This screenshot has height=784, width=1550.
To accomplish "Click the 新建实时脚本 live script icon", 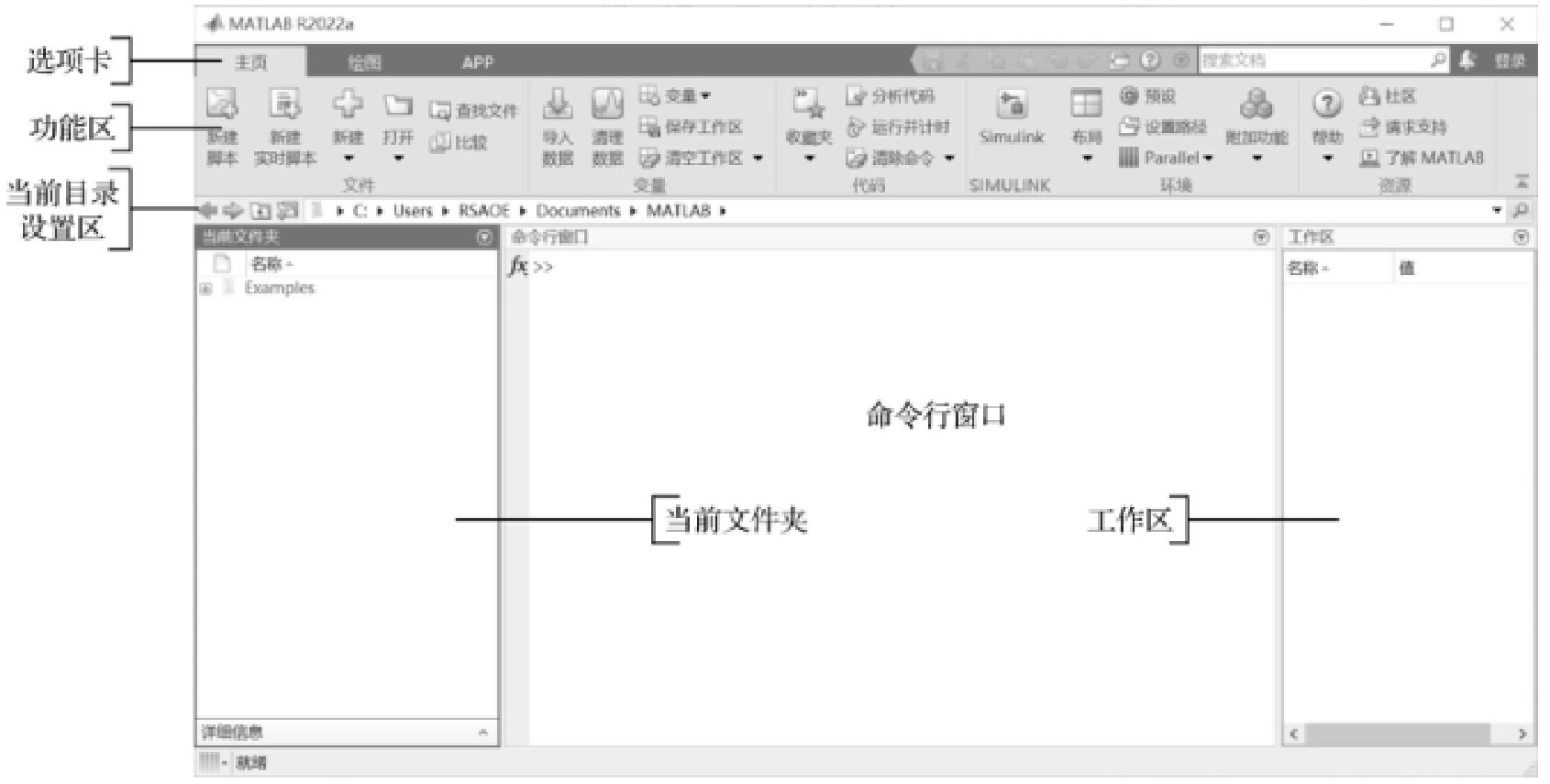I will coord(284,104).
